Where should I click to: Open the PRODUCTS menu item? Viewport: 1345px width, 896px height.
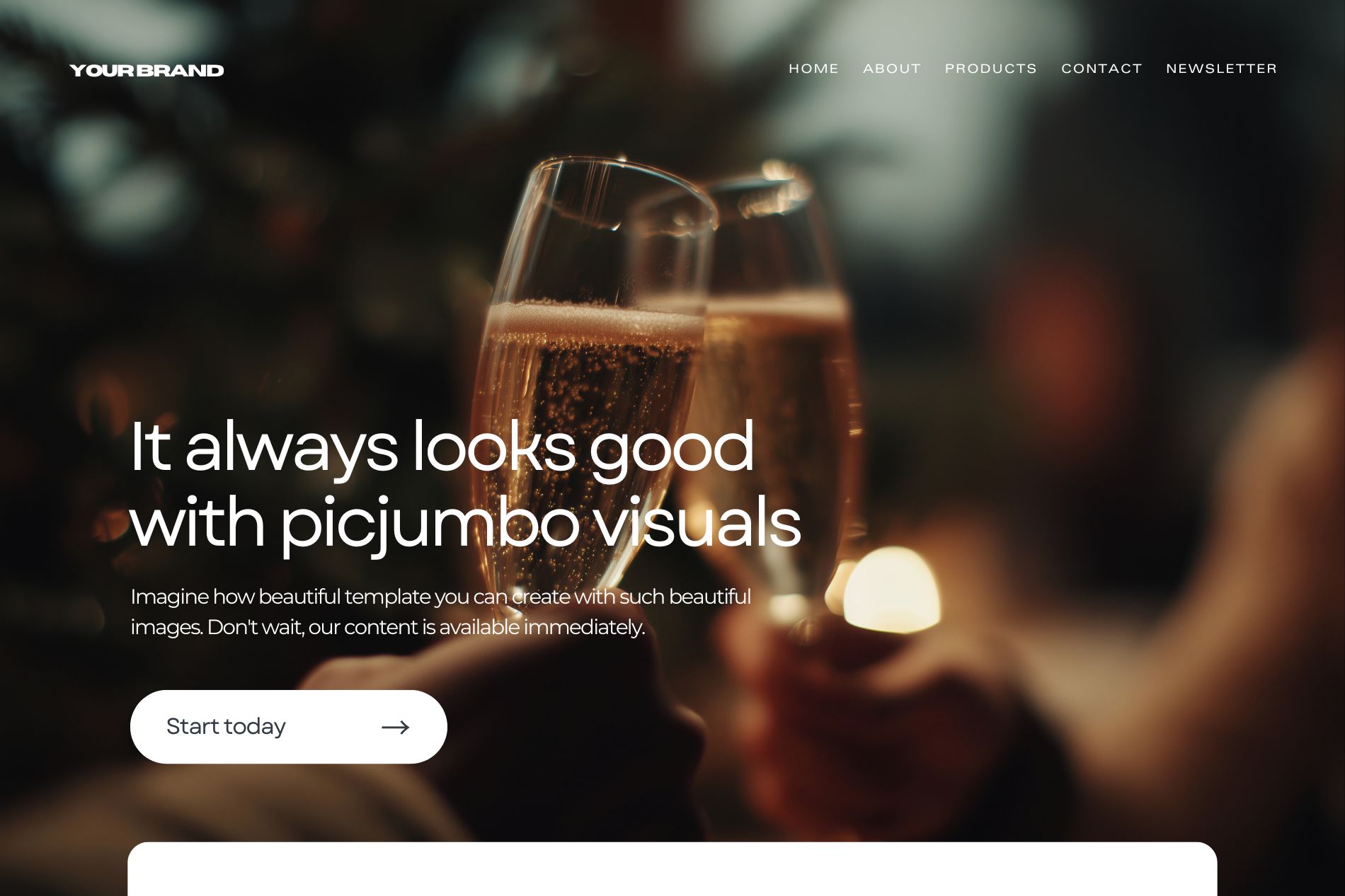click(x=990, y=69)
